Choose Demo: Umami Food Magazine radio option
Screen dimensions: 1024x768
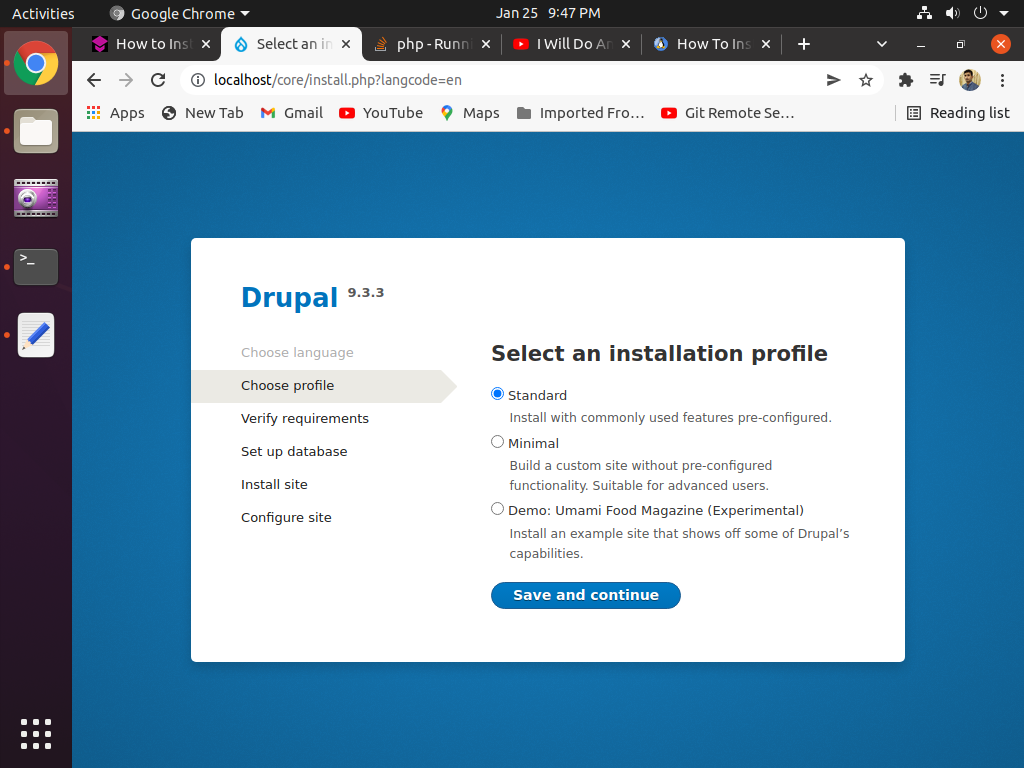(x=497, y=509)
